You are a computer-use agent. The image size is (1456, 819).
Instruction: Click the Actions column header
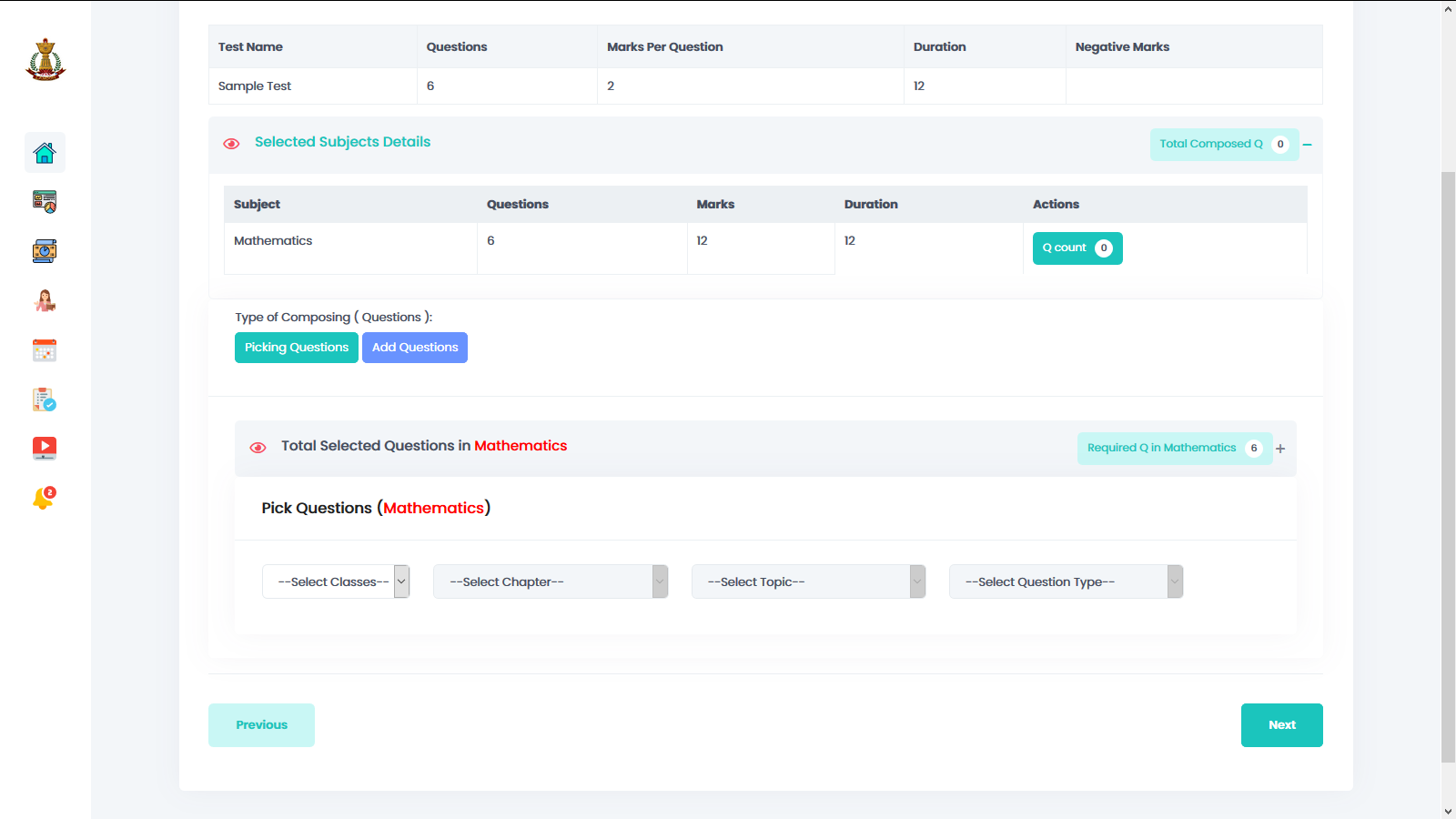point(1165,205)
